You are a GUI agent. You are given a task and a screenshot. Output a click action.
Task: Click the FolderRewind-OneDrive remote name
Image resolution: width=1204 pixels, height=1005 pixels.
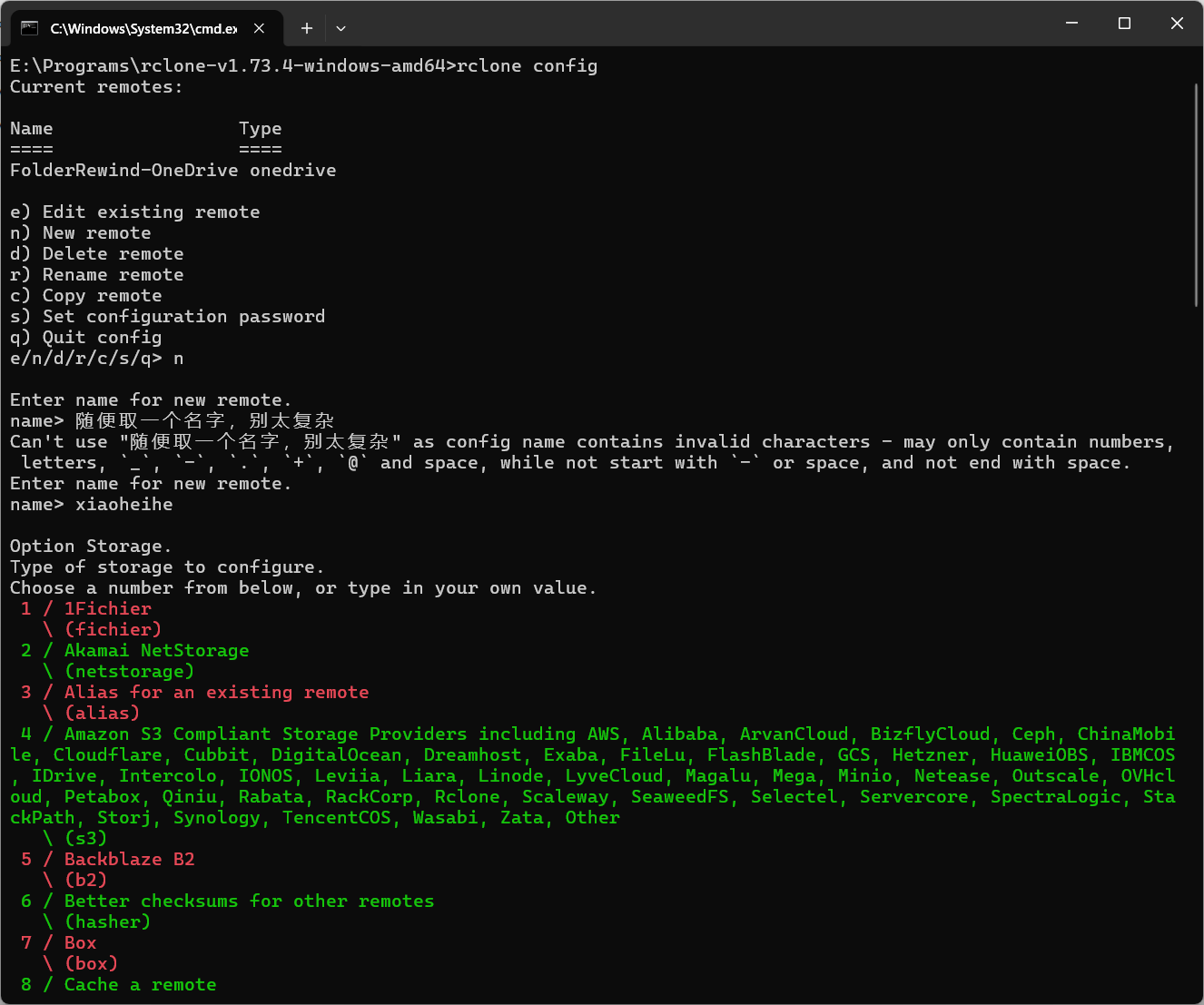[123, 170]
